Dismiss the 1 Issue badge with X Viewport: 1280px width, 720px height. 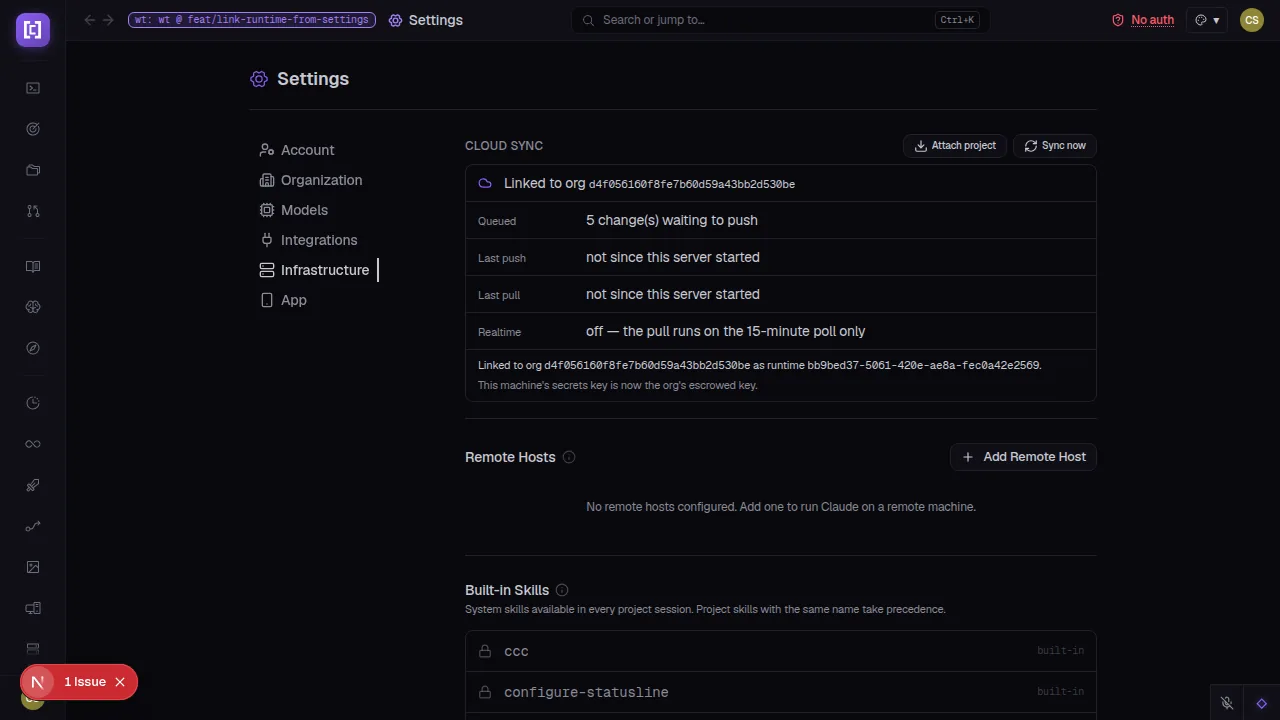point(120,682)
